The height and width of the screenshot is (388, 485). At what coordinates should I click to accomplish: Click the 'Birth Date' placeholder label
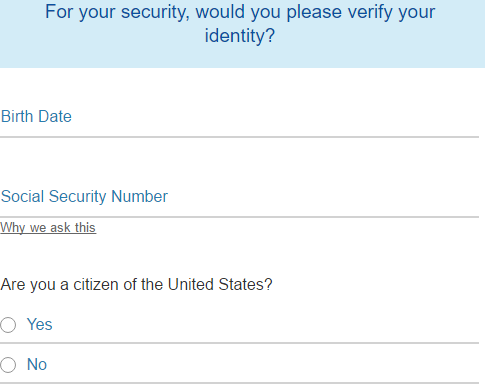36,117
